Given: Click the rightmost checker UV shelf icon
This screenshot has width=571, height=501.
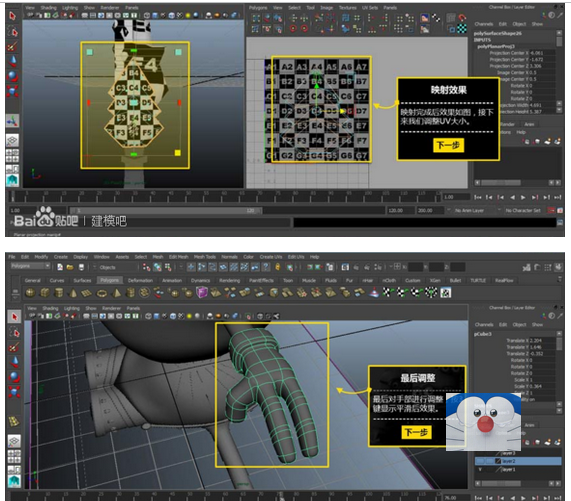Looking at the screenshot, I should (446, 292).
